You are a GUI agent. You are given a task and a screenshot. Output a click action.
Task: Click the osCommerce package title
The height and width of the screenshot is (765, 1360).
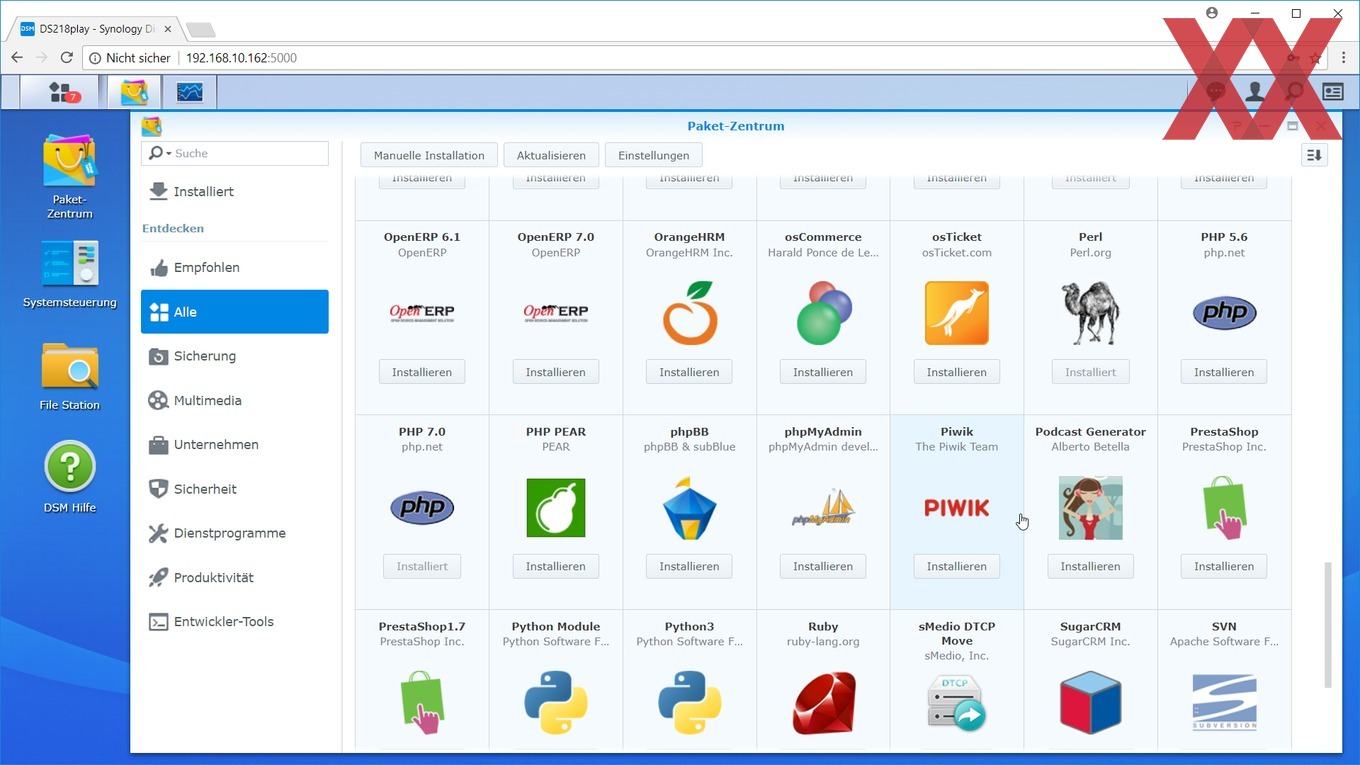[823, 237]
